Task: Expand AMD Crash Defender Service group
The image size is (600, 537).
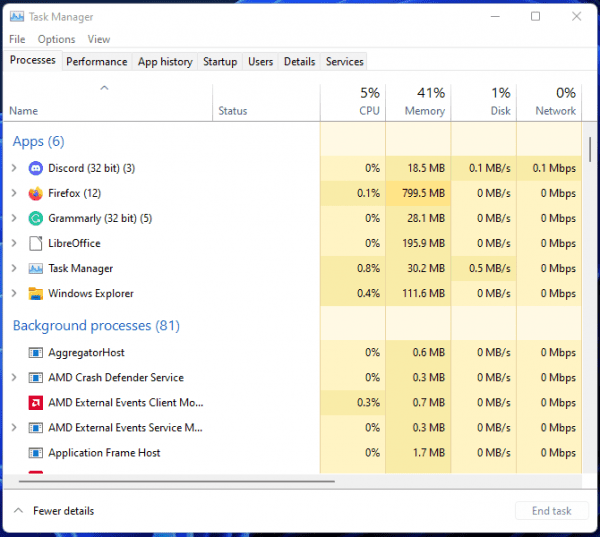Action: click(14, 377)
